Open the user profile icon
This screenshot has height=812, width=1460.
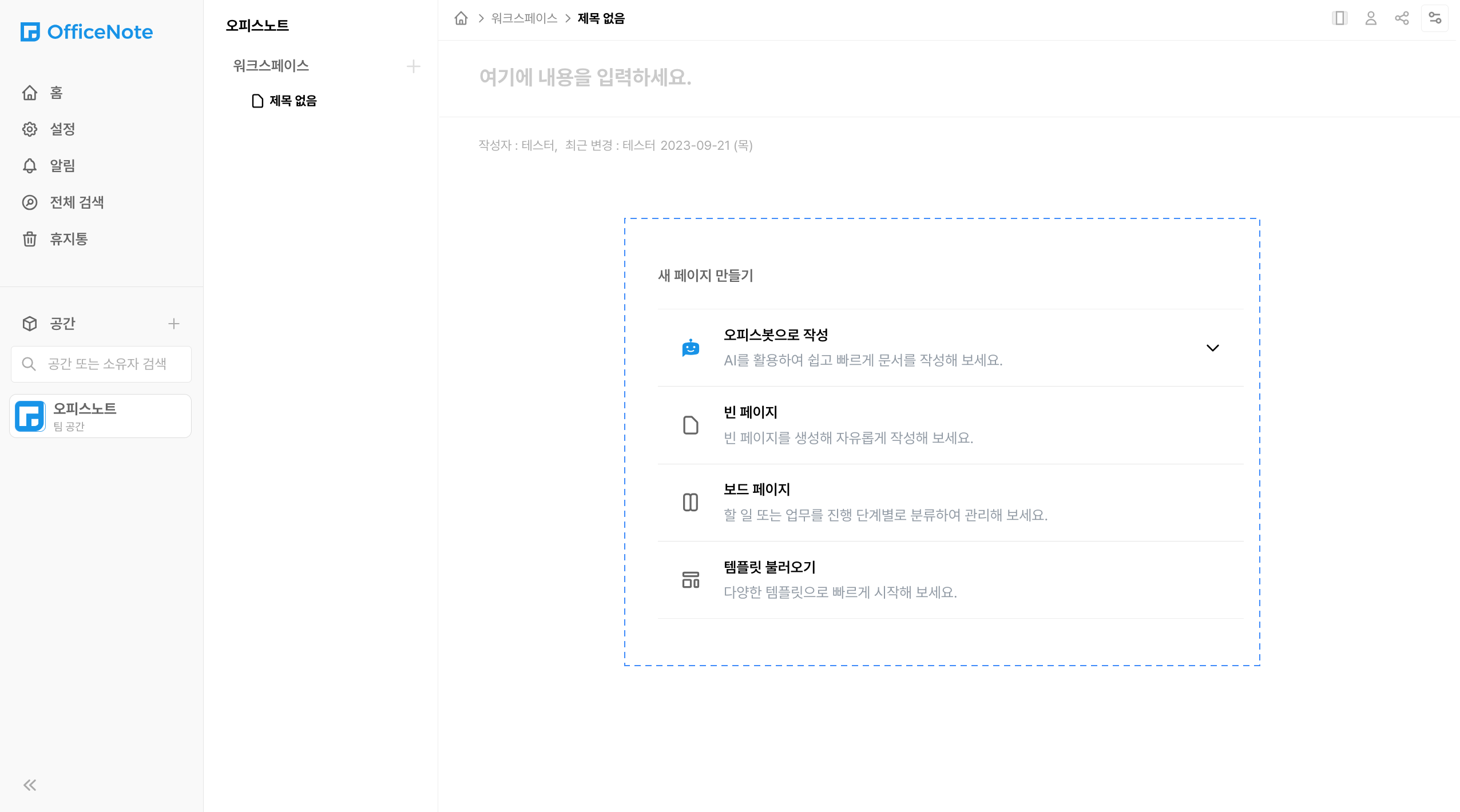1371,18
